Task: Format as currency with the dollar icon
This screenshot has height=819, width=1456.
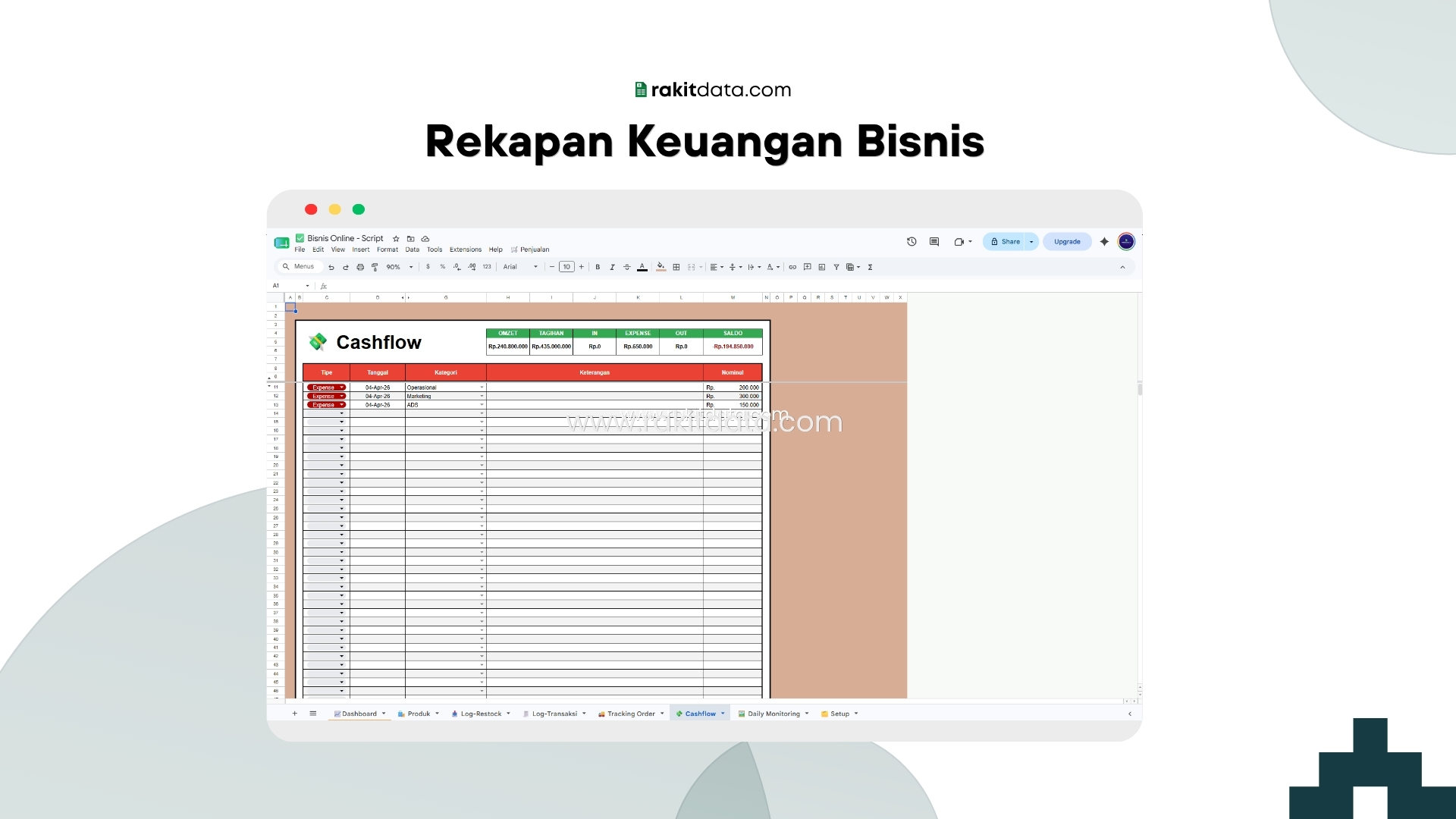Action: pyautogui.click(x=428, y=267)
